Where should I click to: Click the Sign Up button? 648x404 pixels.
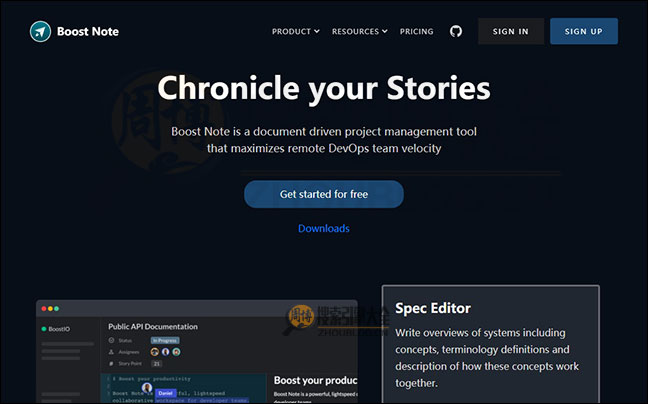584,31
